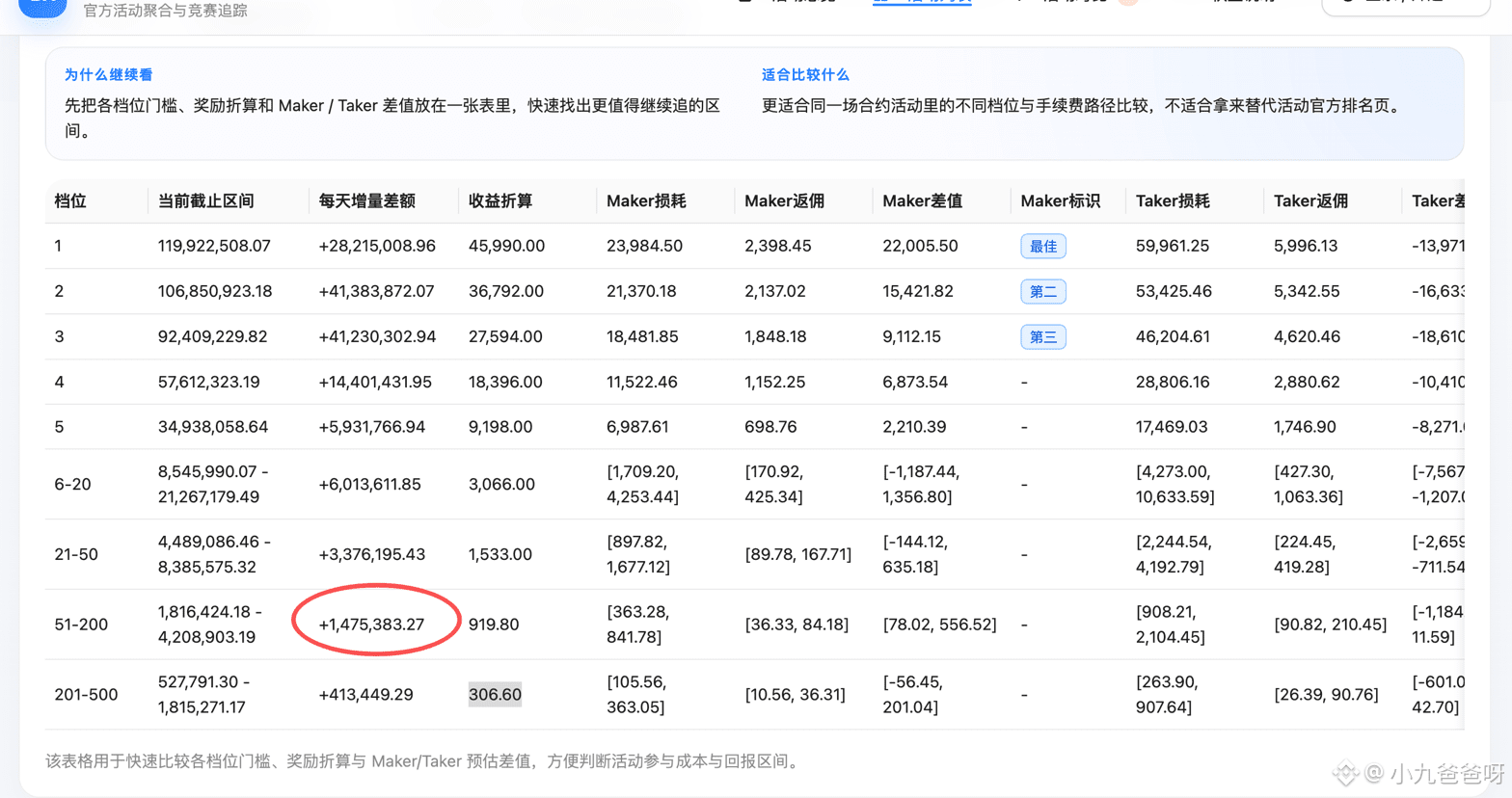The image size is (1512, 798).
Task: Click the 官方活动聚合与竞赛追踪 subtitle
Action: pyautogui.click(x=166, y=11)
